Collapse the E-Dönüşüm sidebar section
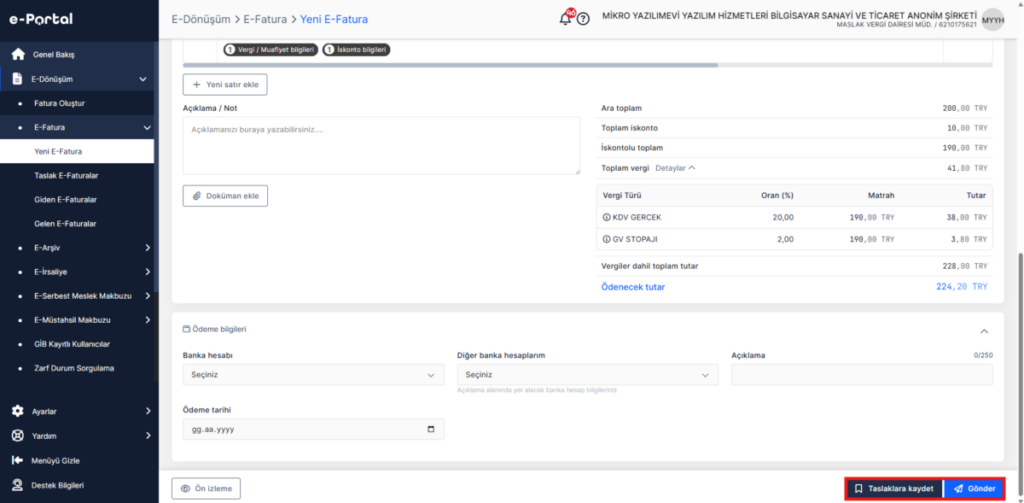Screen dimensions: 1024x503 (x=144, y=79)
